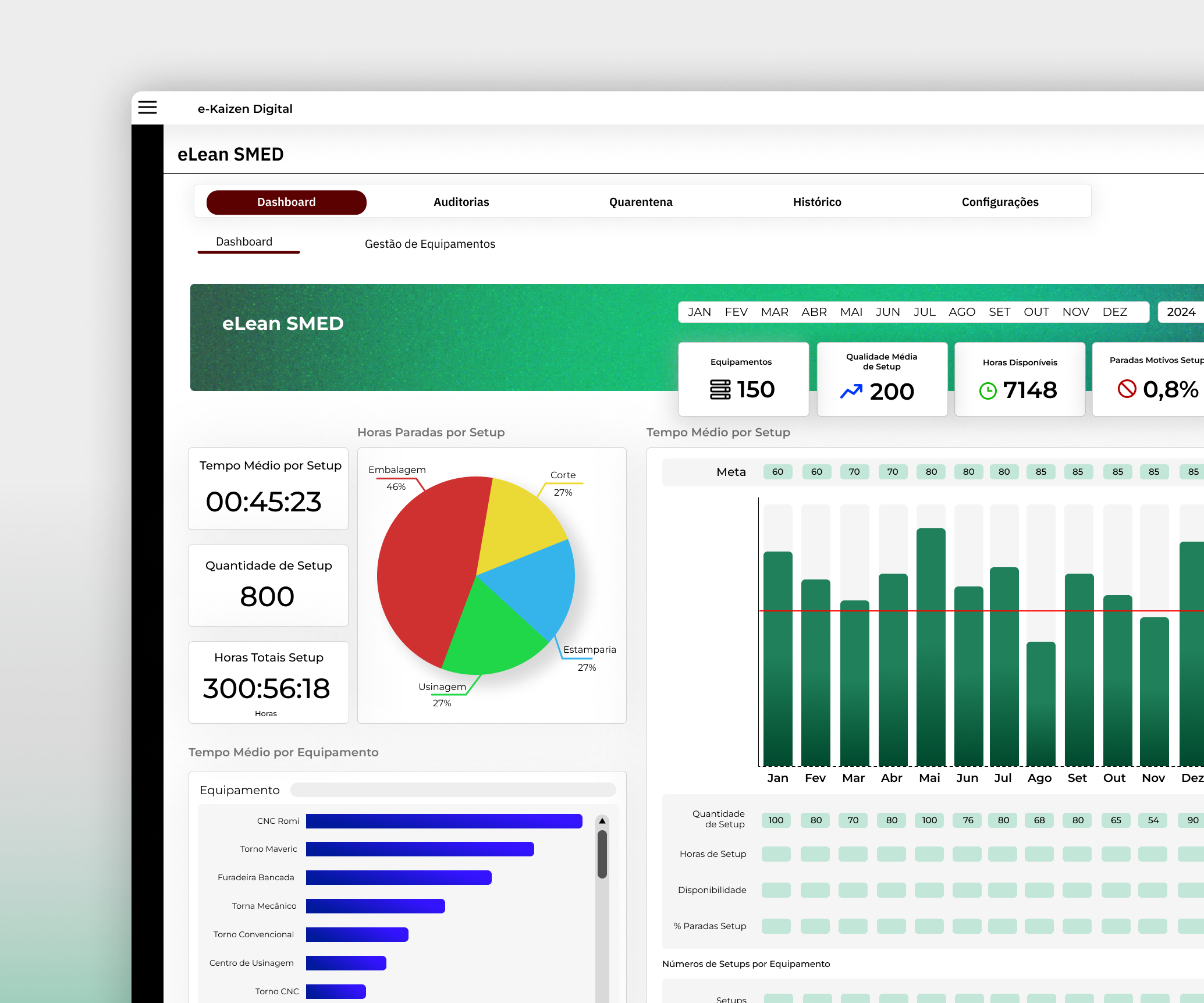
Task: Click the scrollbar up arrow
Action: [602, 821]
